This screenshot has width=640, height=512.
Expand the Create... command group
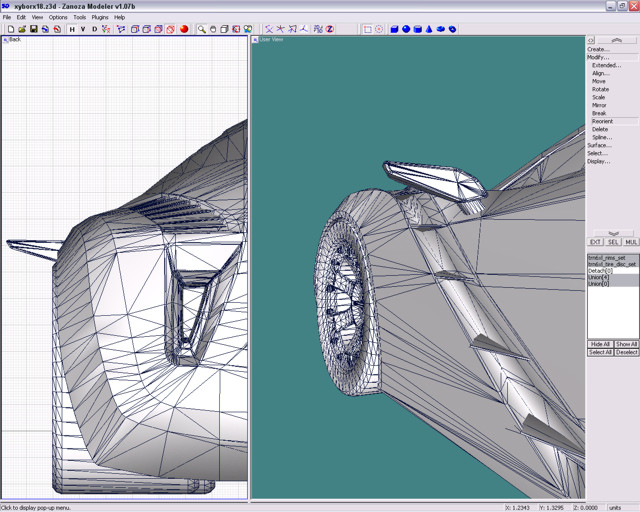click(598, 49)
